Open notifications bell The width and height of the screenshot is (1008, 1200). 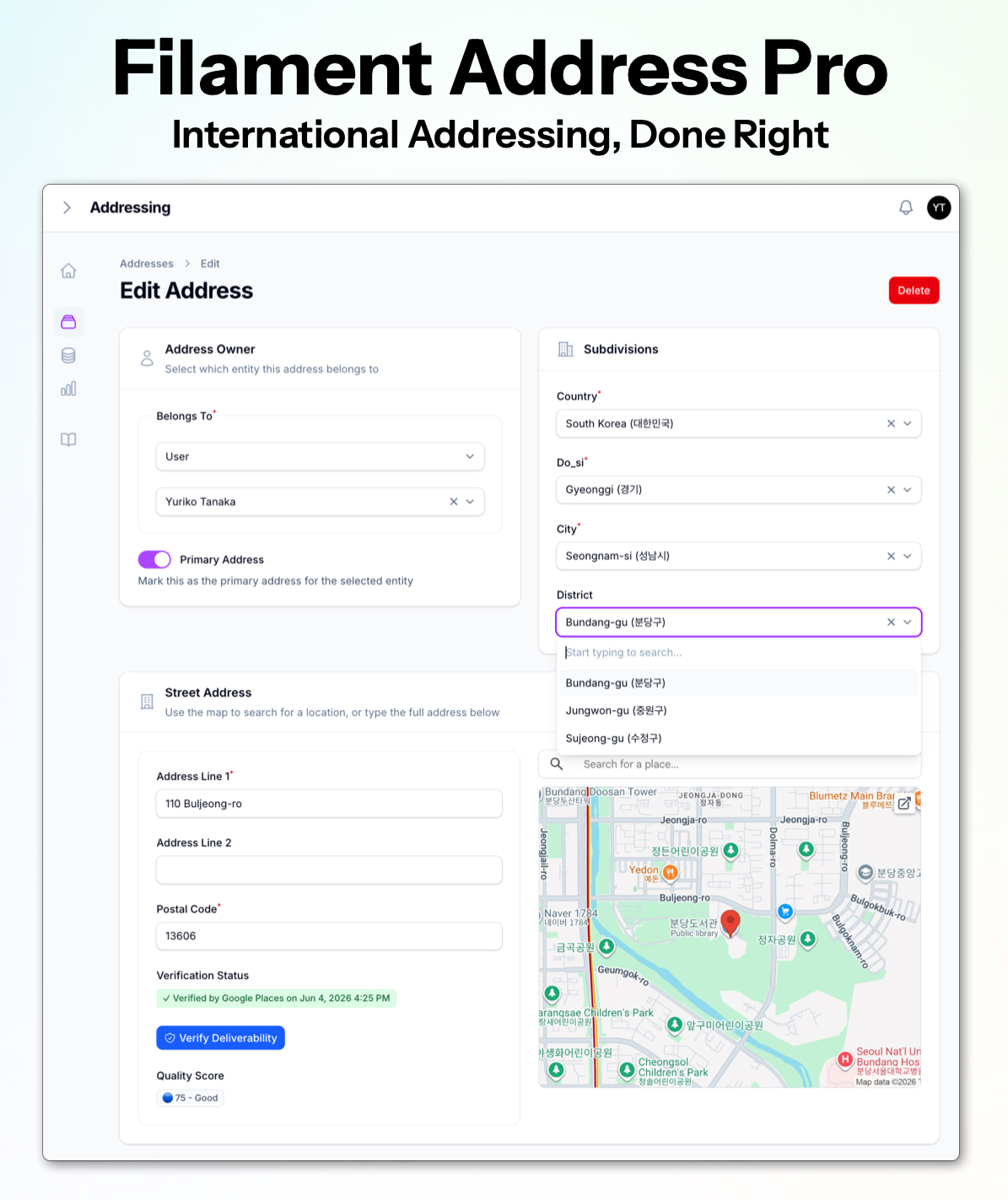click(905, 207)
